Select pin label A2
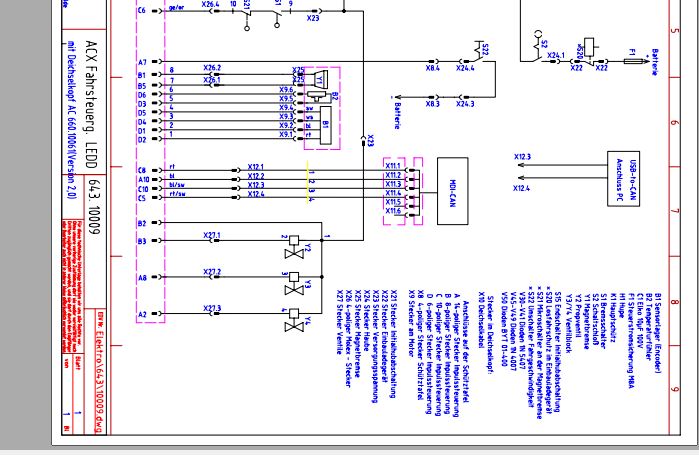This screenshot has width=699, height=455. point(142,314)
